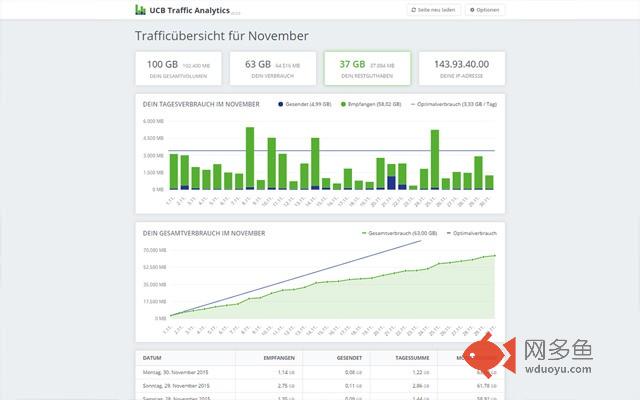Sort the table by 'GESENDET' column header

349,358
